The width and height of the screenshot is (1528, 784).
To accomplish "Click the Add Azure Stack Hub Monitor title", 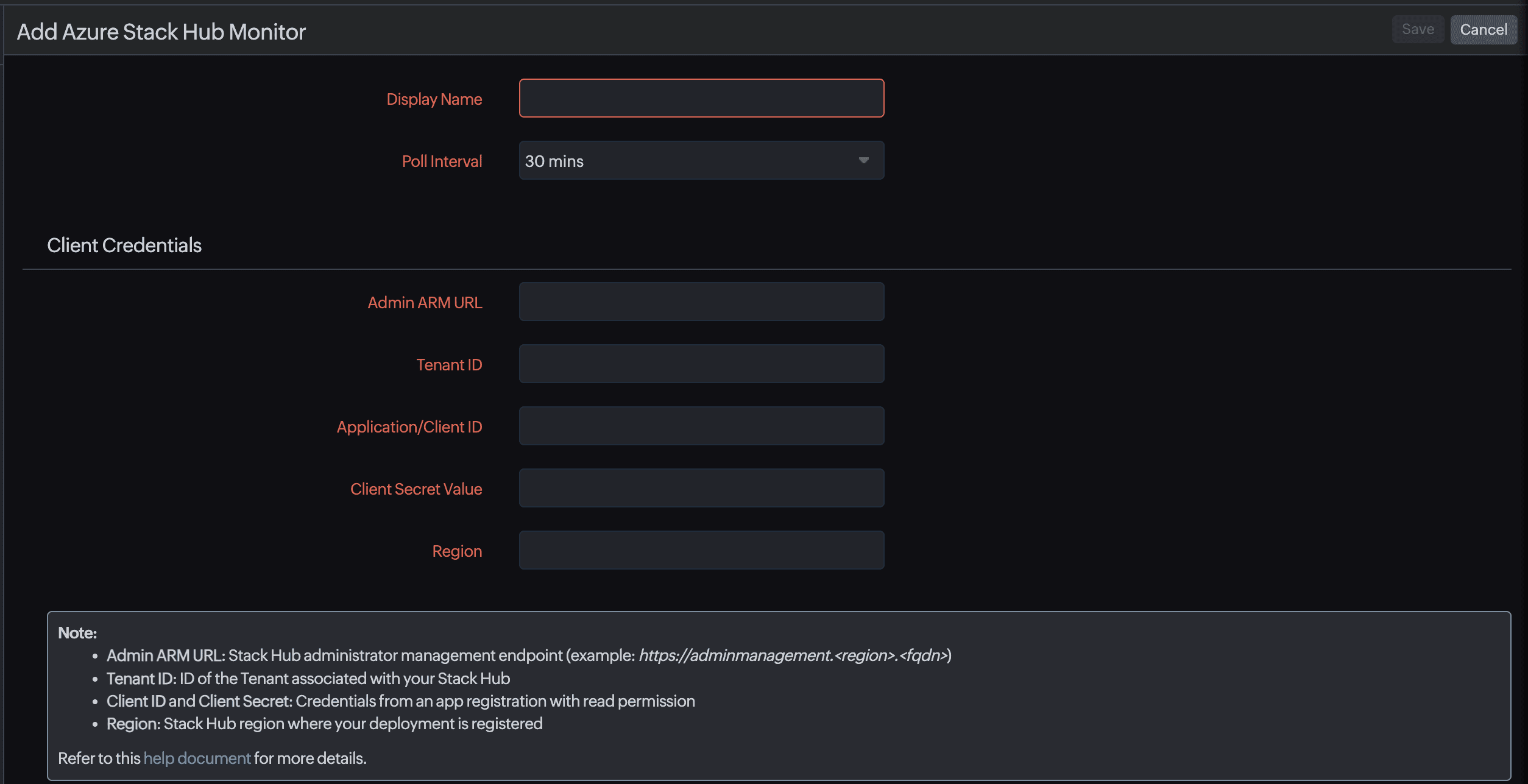I will [x=161, y=32].
